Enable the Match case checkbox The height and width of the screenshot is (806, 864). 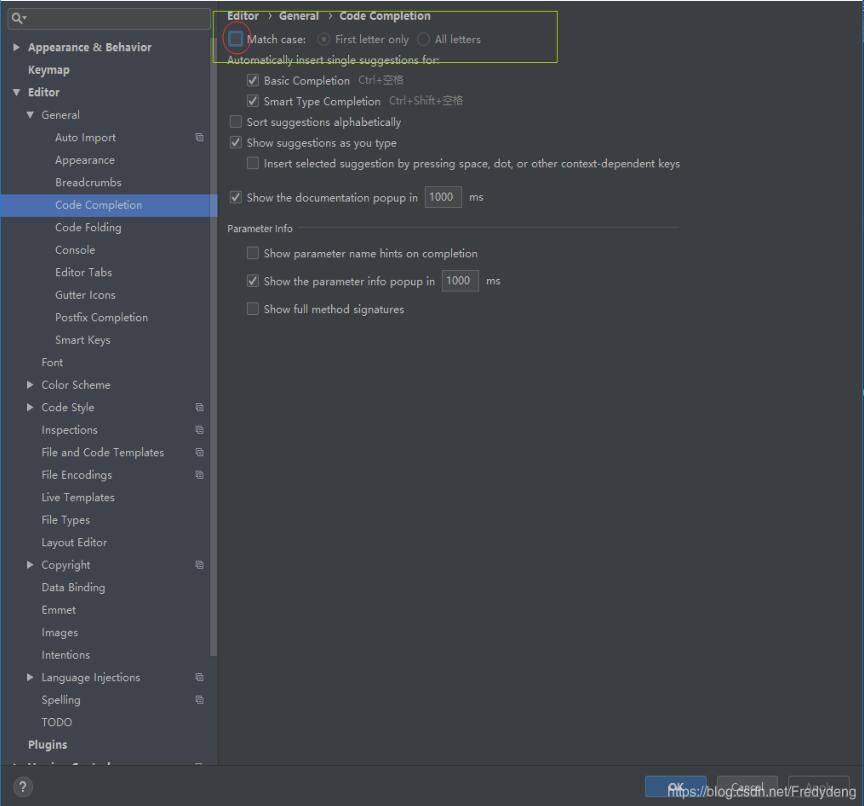tap(235, 39)
